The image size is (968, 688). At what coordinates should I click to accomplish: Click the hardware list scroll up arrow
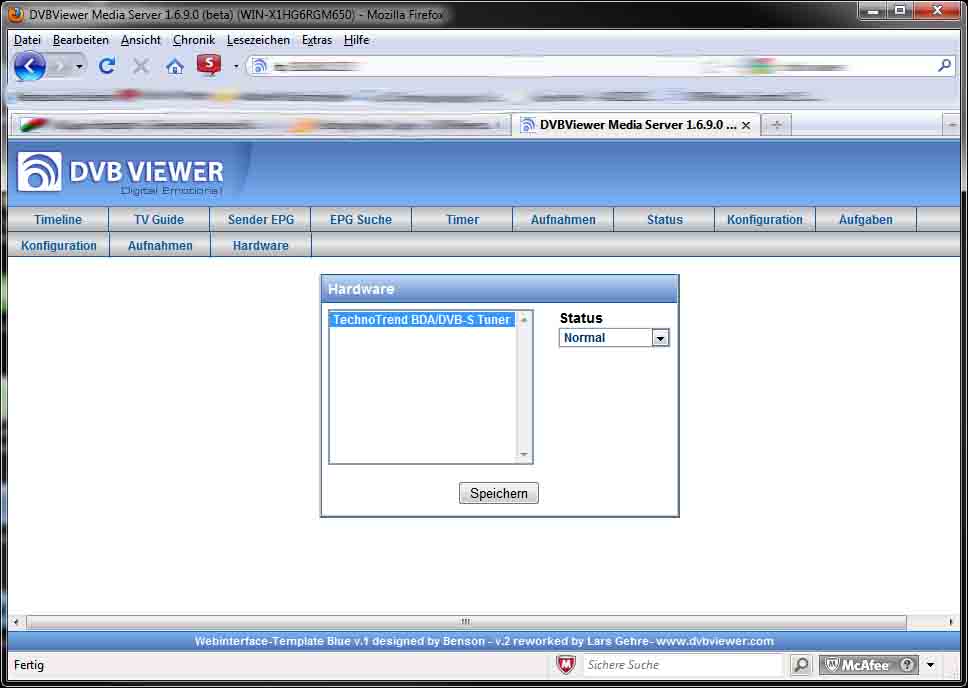click(x=524, y=320)
